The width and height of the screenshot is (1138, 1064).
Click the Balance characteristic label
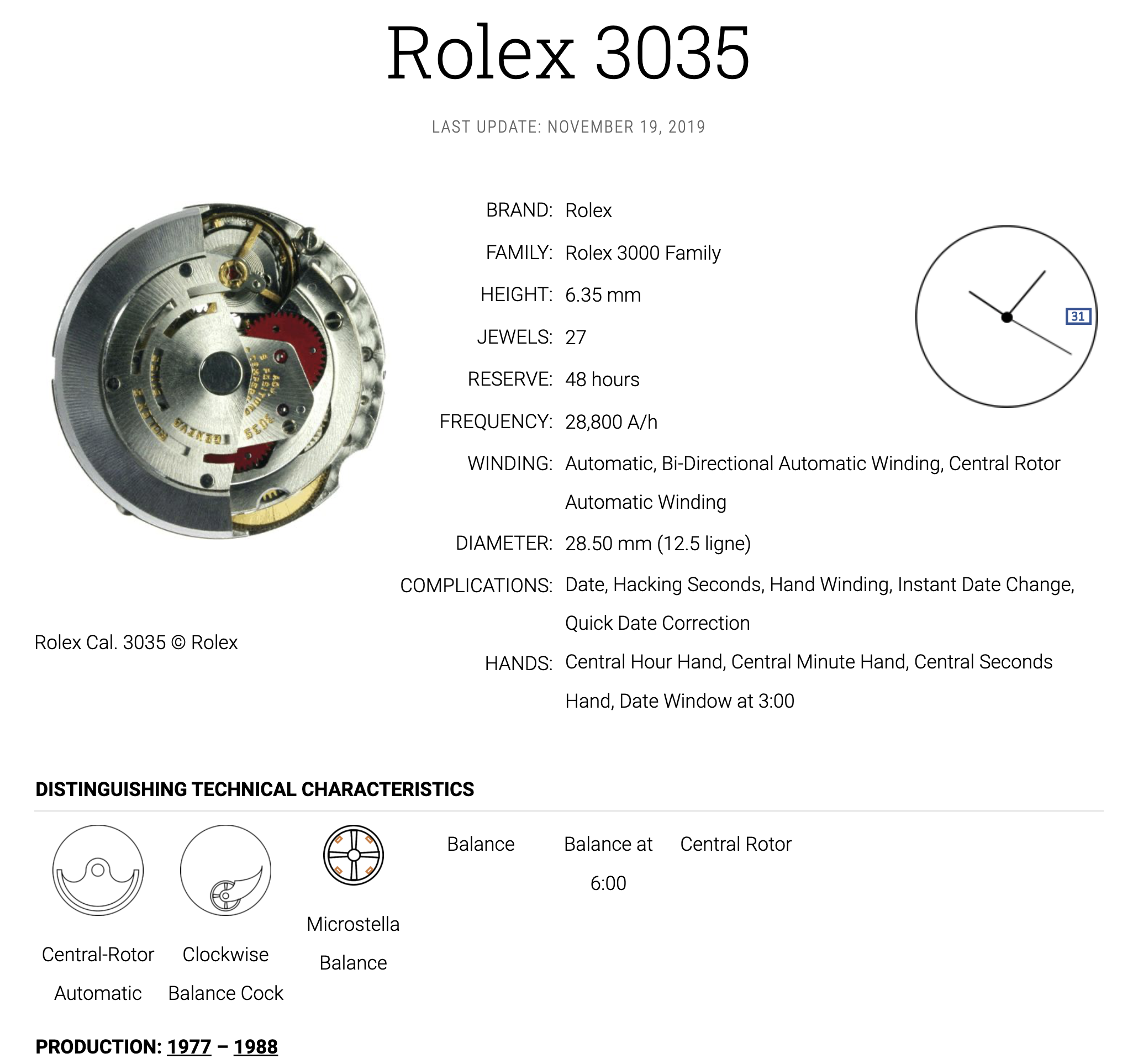pyautogui.click(x=480, y=844)
